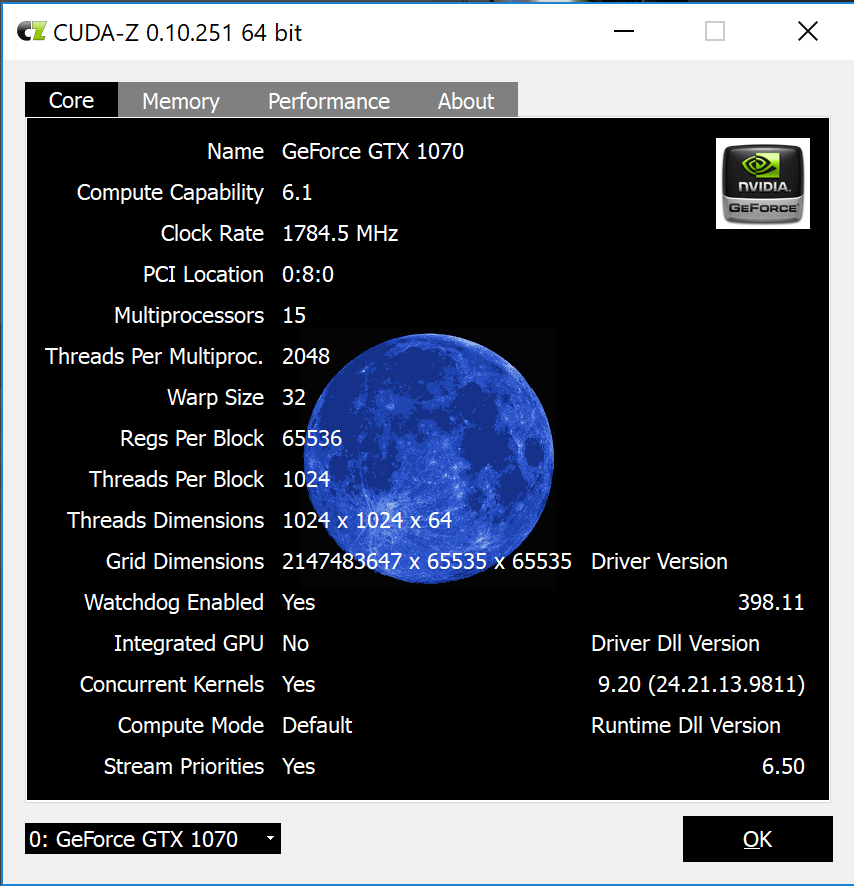Viewport: 854px width, 886px height.
Task: Close the CUDA-Z window
Action: click(x=807, y=32)
